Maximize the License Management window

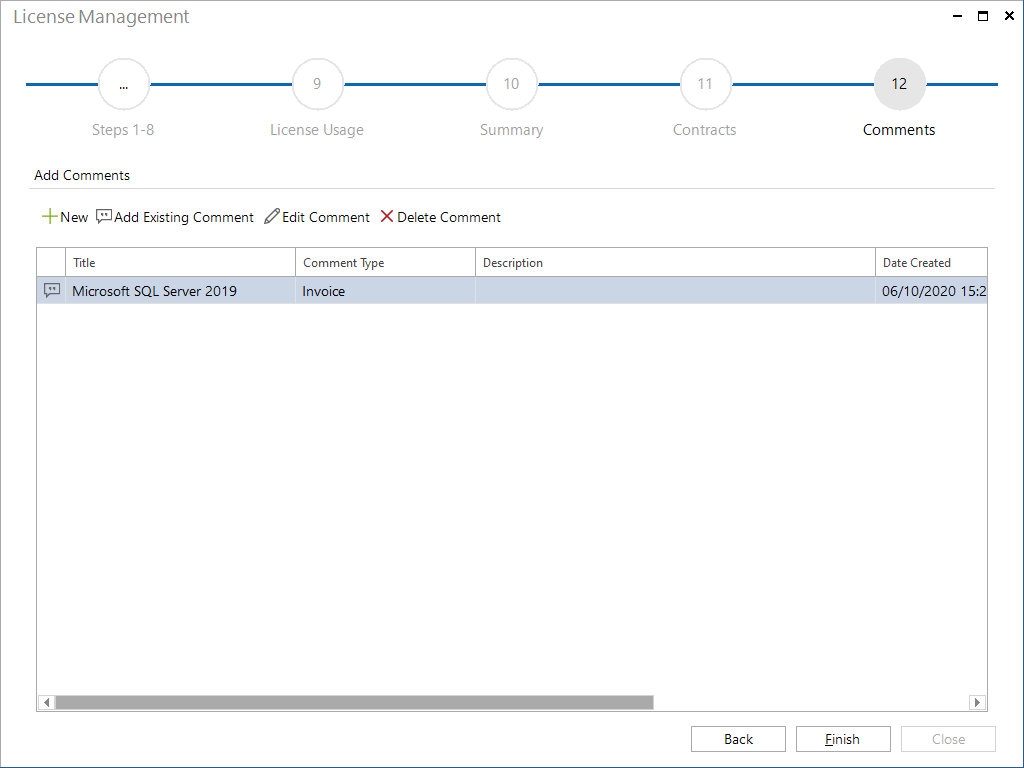[983, 16]
